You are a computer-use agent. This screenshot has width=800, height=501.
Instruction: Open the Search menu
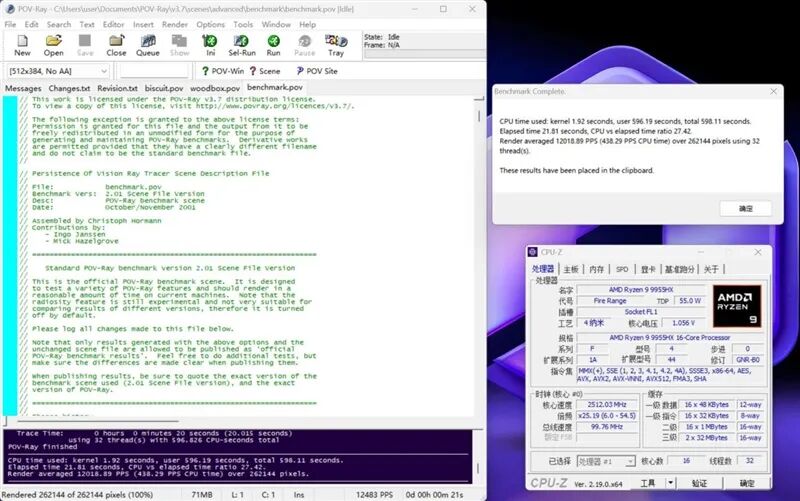pos(59,24)
